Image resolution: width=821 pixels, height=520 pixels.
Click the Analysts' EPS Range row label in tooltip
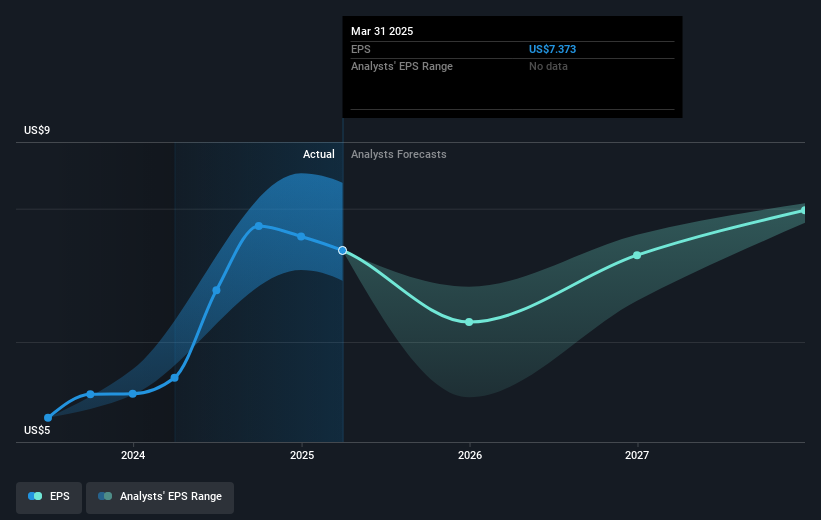402,67
